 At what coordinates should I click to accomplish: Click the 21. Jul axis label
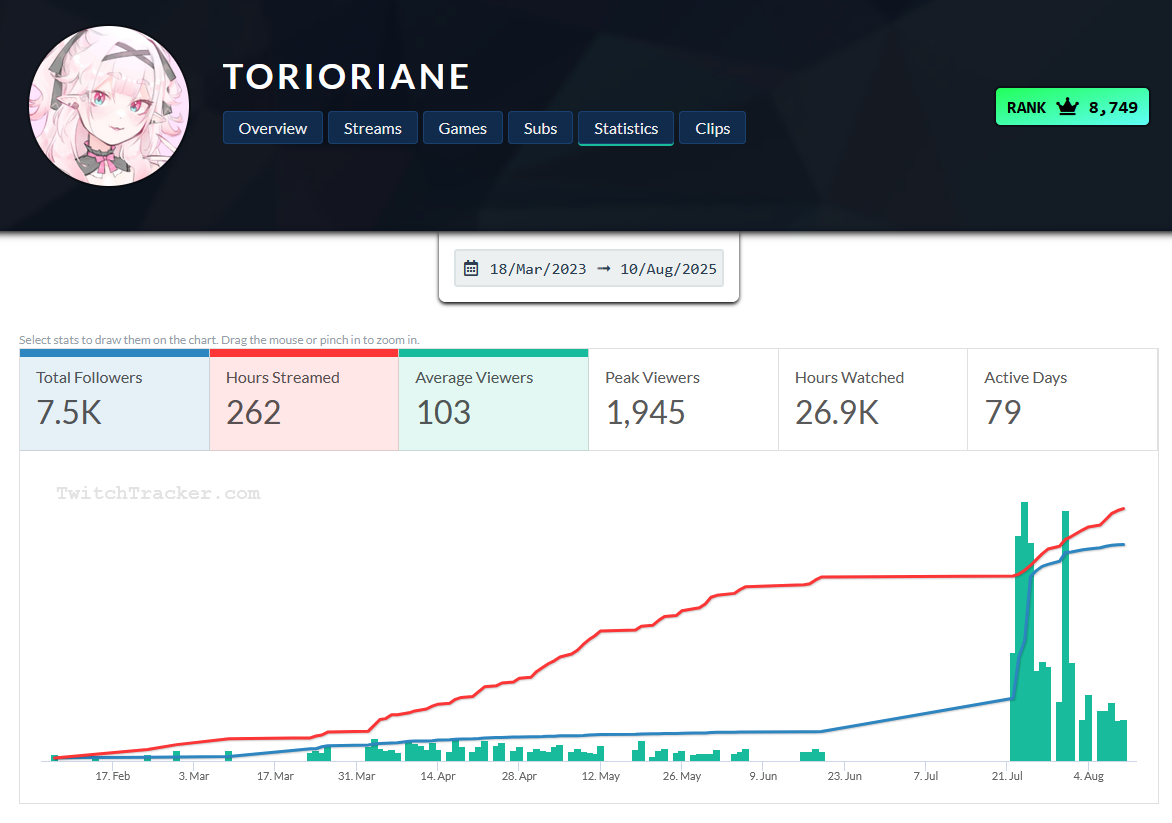pos(1007,776)
